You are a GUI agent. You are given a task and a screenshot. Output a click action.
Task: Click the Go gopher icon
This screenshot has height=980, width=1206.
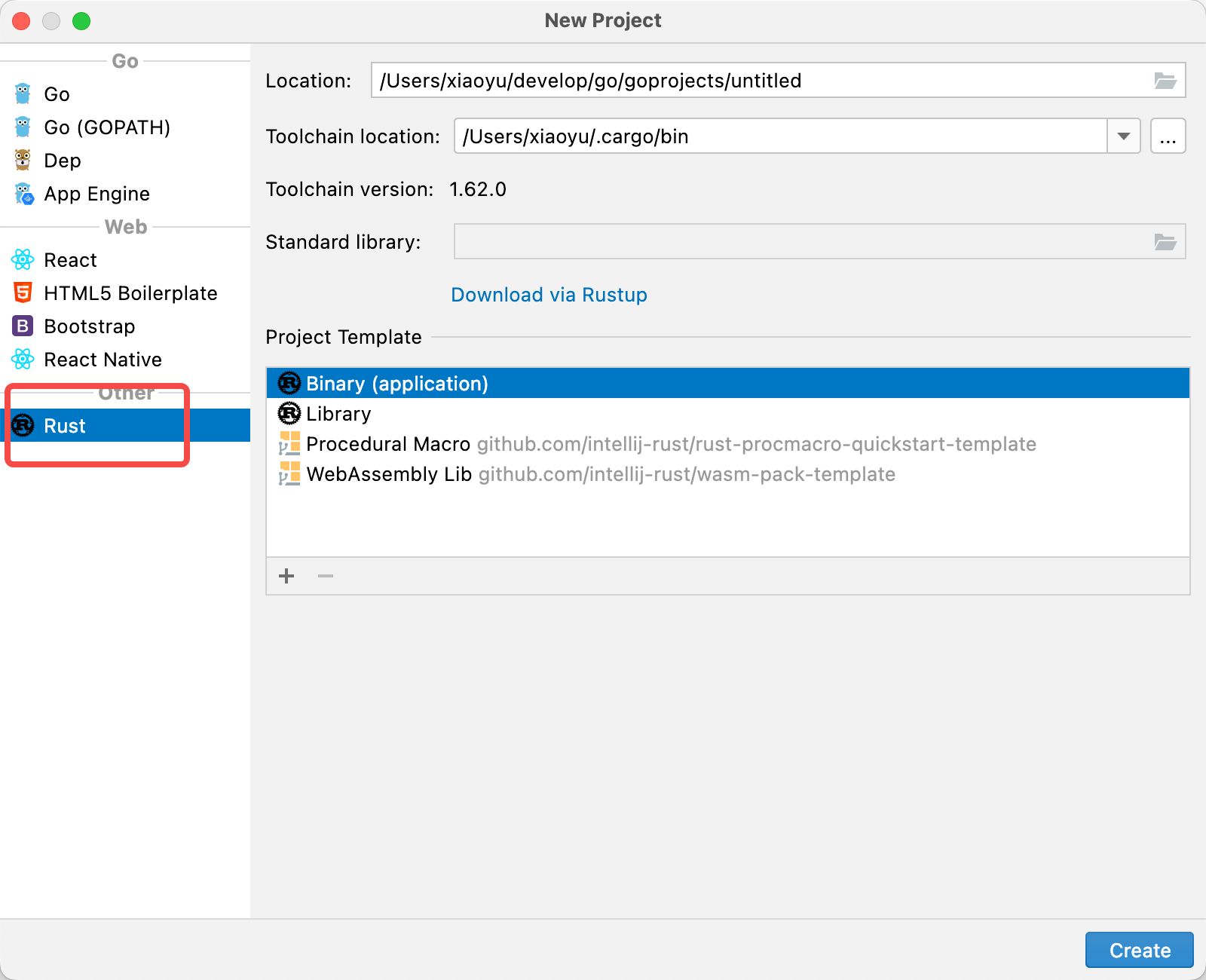click(23, 93)
